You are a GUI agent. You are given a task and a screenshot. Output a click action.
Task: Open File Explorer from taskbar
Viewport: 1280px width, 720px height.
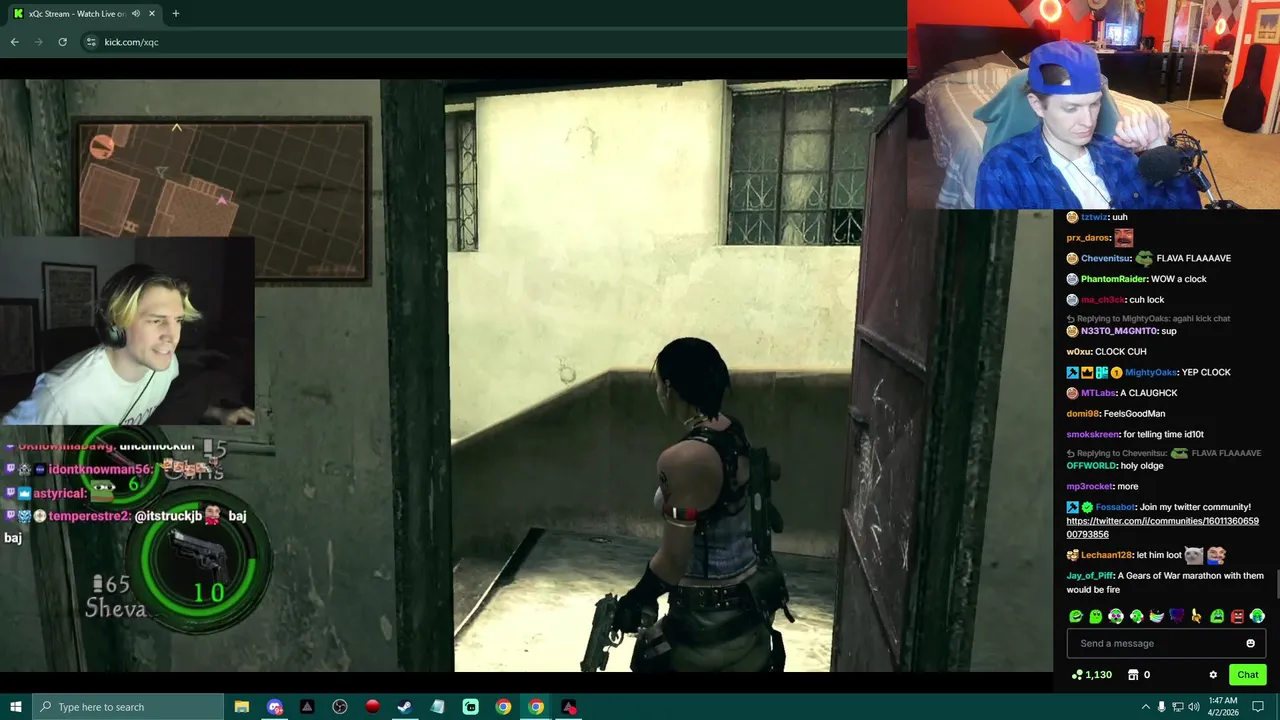(242, 707)
